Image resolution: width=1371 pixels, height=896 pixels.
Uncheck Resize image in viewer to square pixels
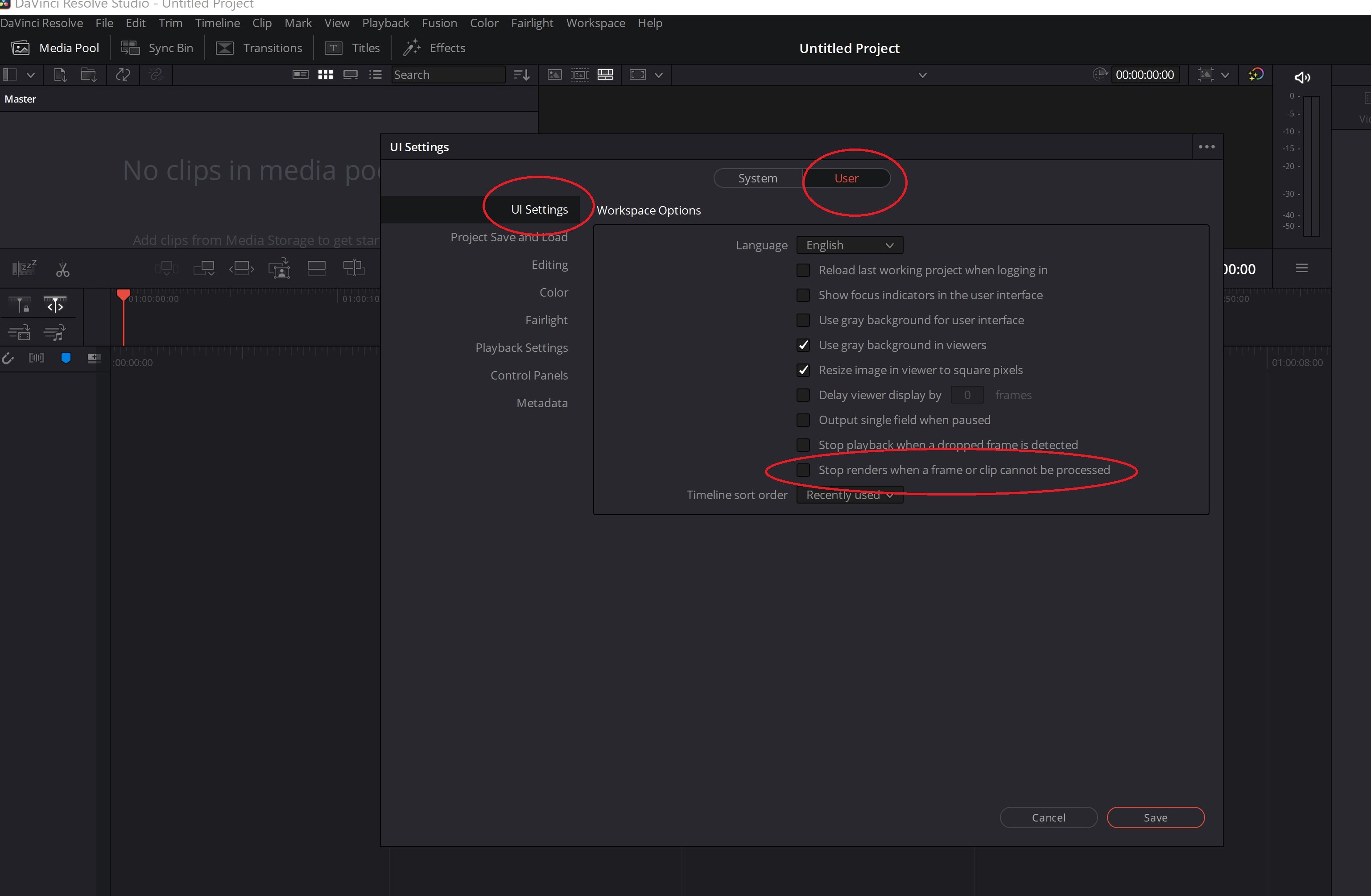pos(802,370)
